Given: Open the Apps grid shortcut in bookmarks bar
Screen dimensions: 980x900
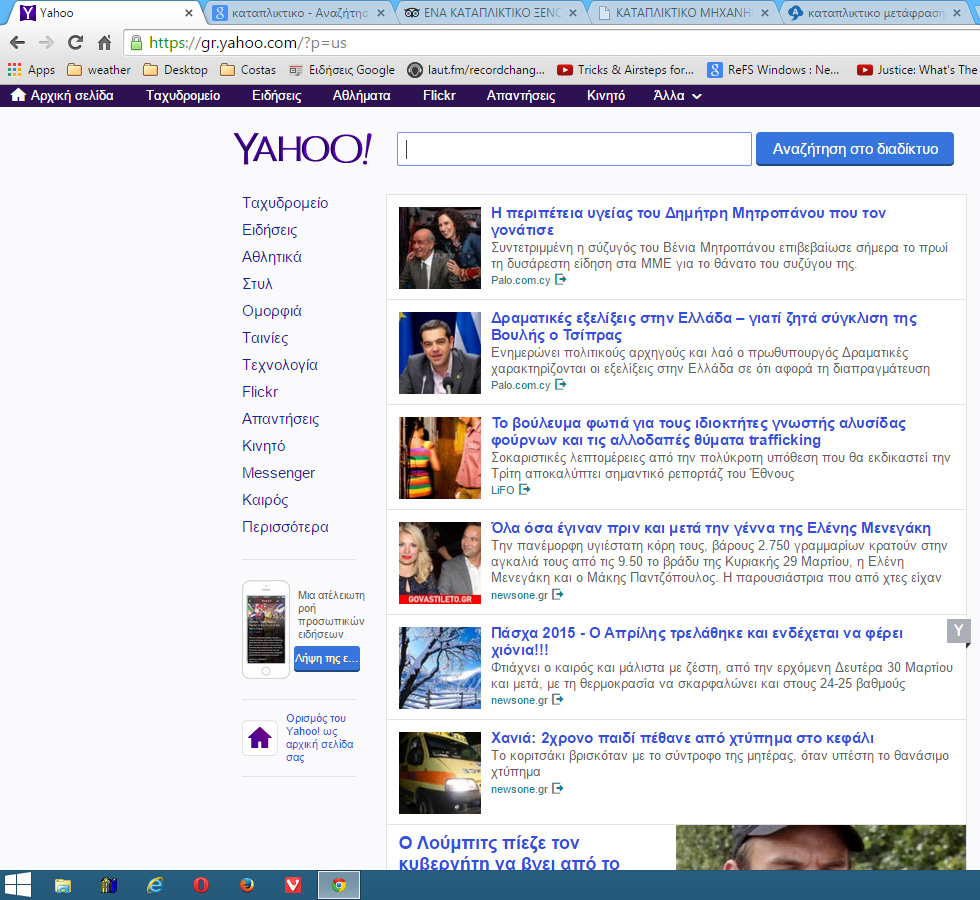Looking at the screenshot, I should [x=31, y=69].
